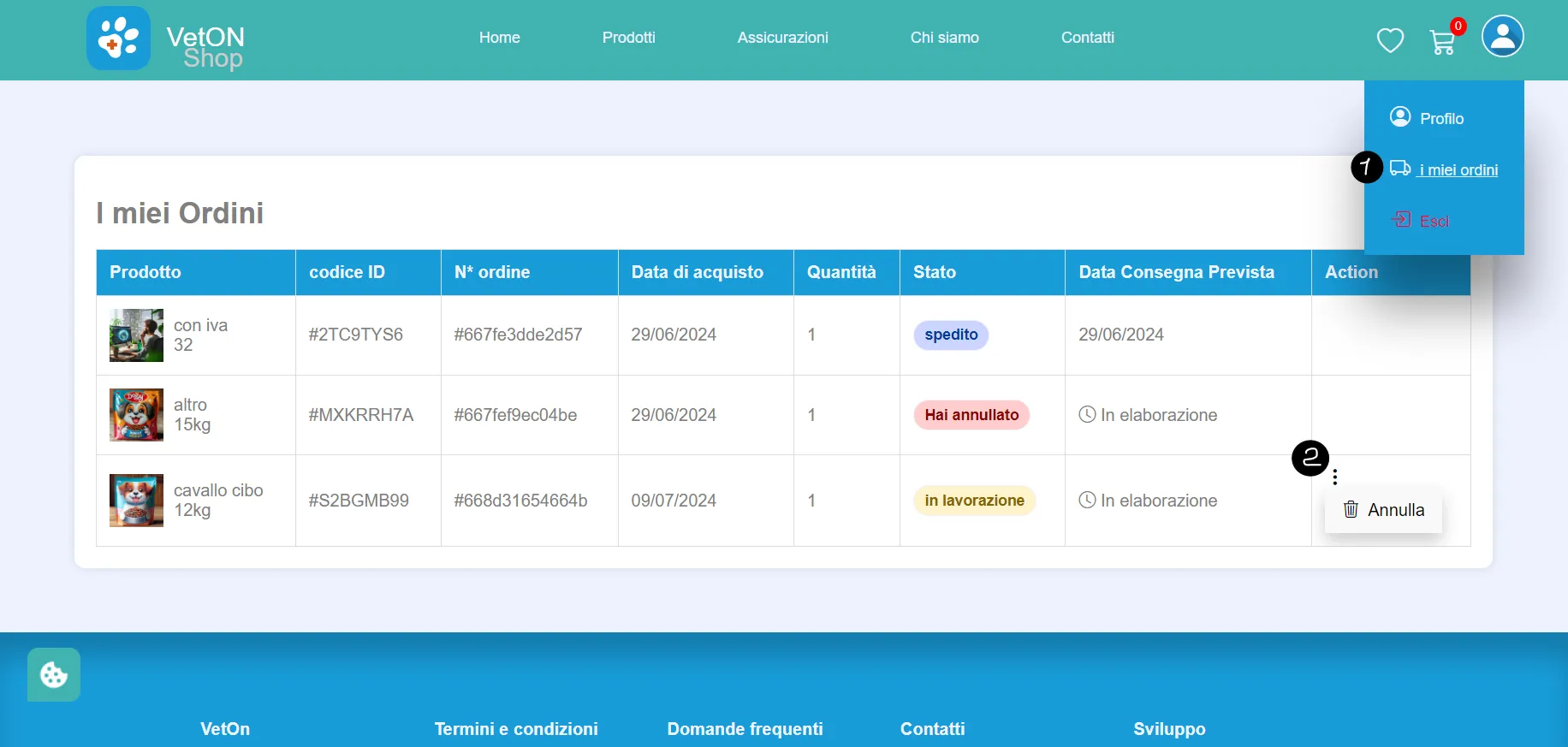The image size is (1568, 747).
Task: Click order number #668d31654664b
Action: point(520,501)
